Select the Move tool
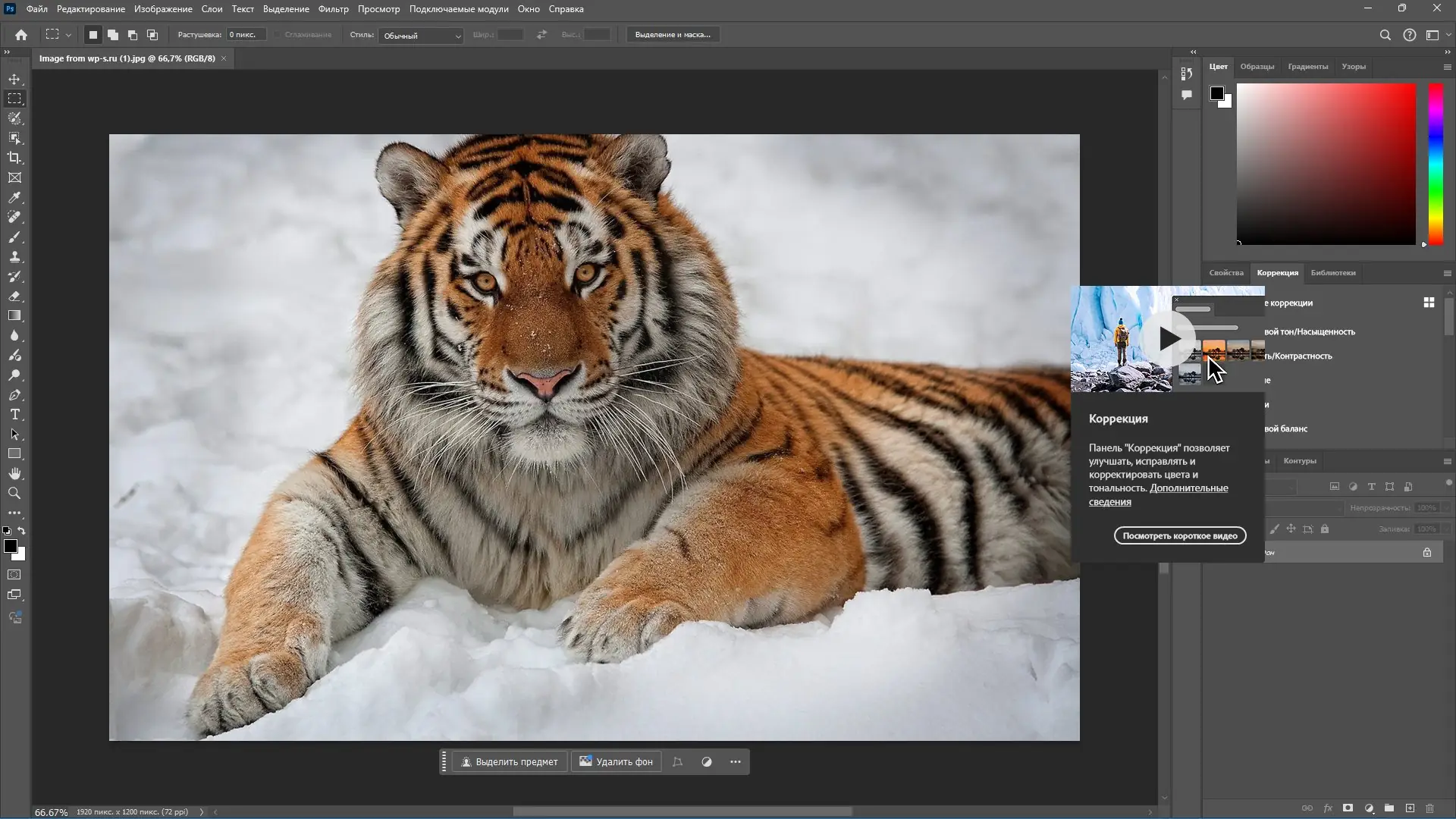This screenshot has height=819, width=1456. click(x=14, y=79)
